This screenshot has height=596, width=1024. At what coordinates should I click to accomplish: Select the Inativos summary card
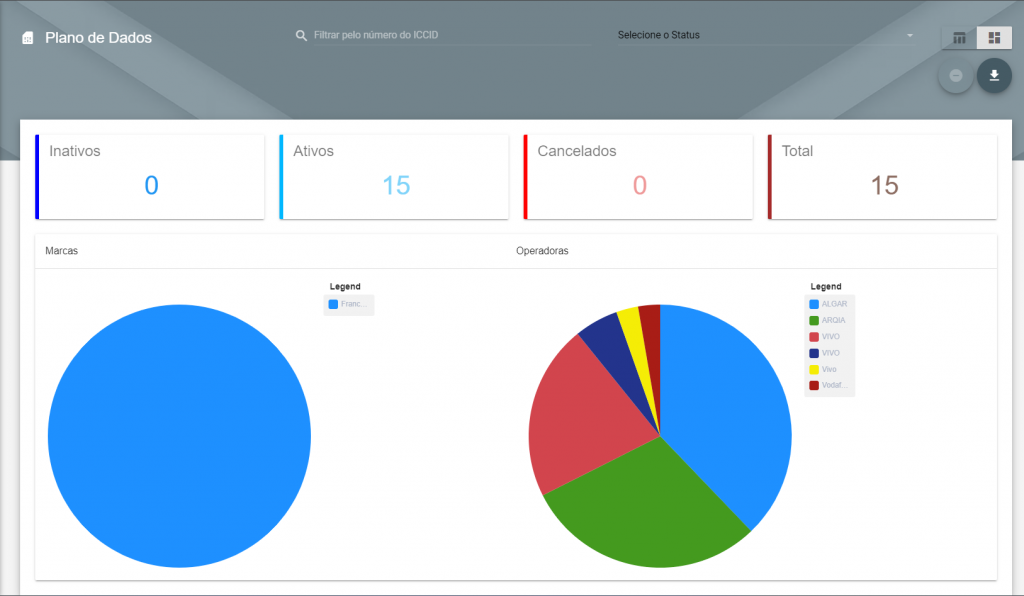point(150,177)
